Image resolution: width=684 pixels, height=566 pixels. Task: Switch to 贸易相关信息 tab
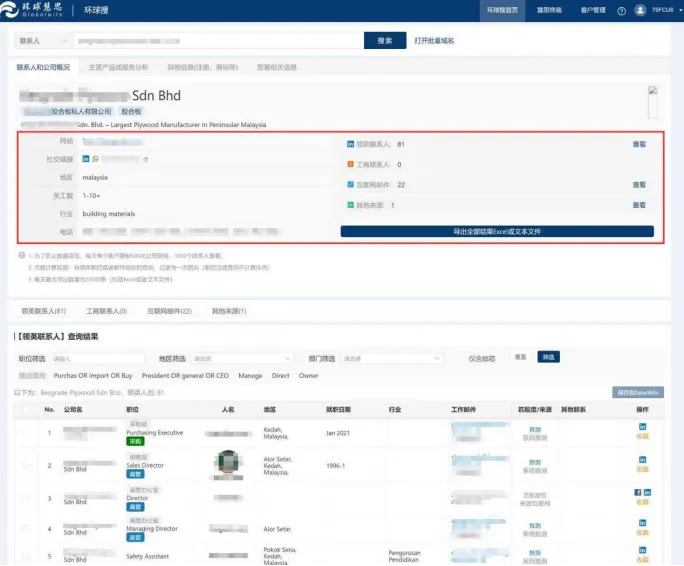click(277, 67)
